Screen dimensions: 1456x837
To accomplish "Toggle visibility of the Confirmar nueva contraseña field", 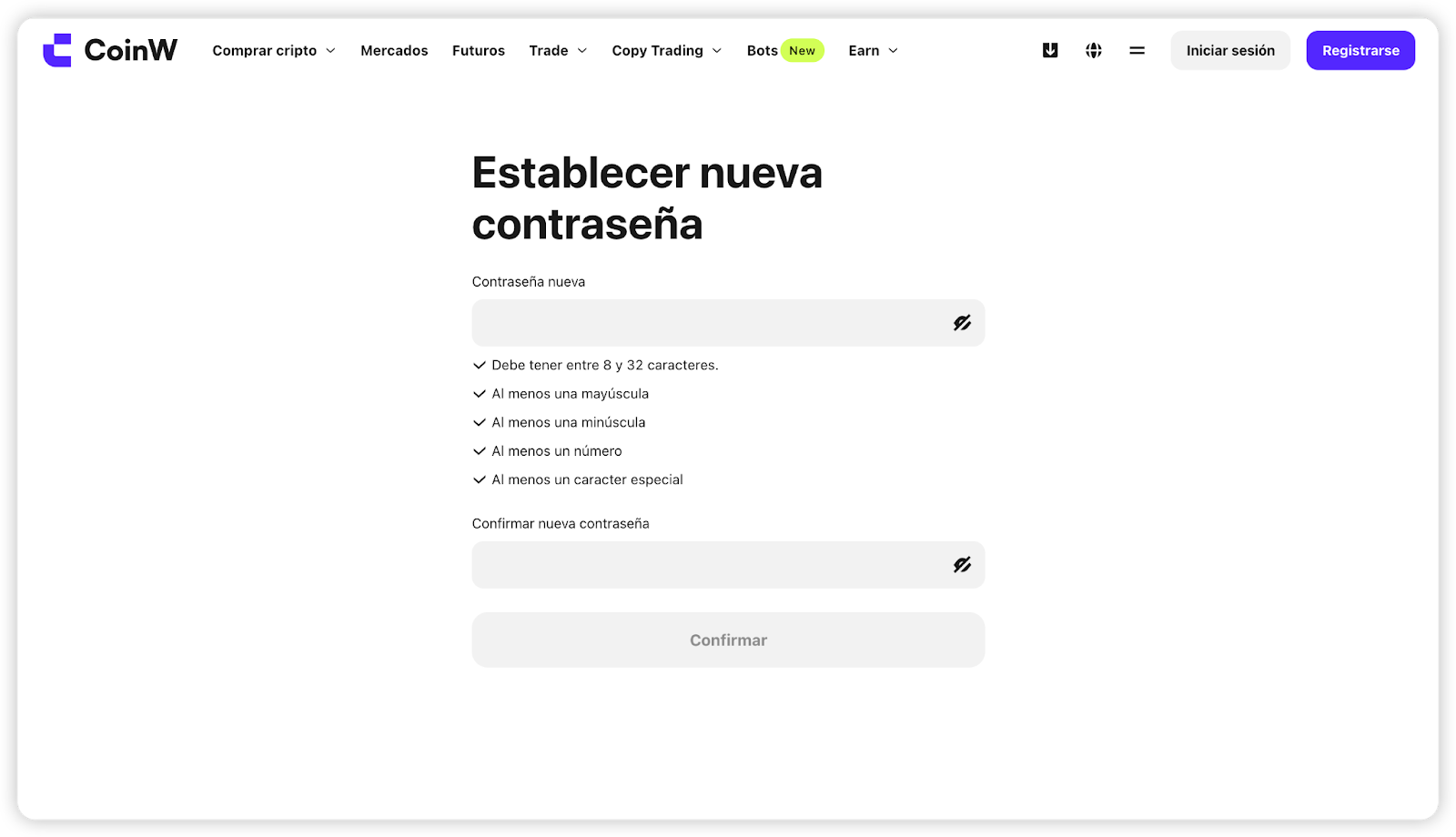I will click(x=962, y=565).
